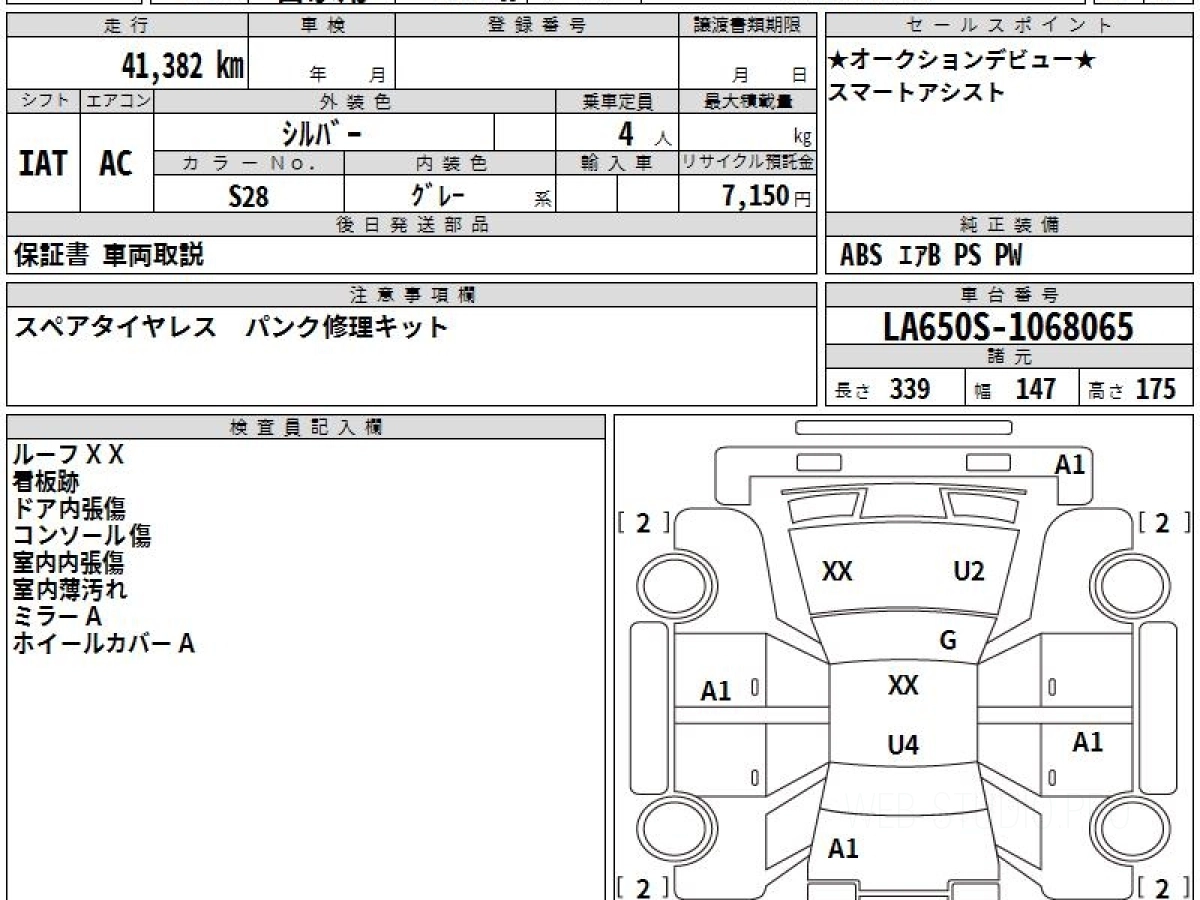Click the 注意事項欄 header bar
The height and width of the screenshot is (900, 1200).
[x=412, y=295]
